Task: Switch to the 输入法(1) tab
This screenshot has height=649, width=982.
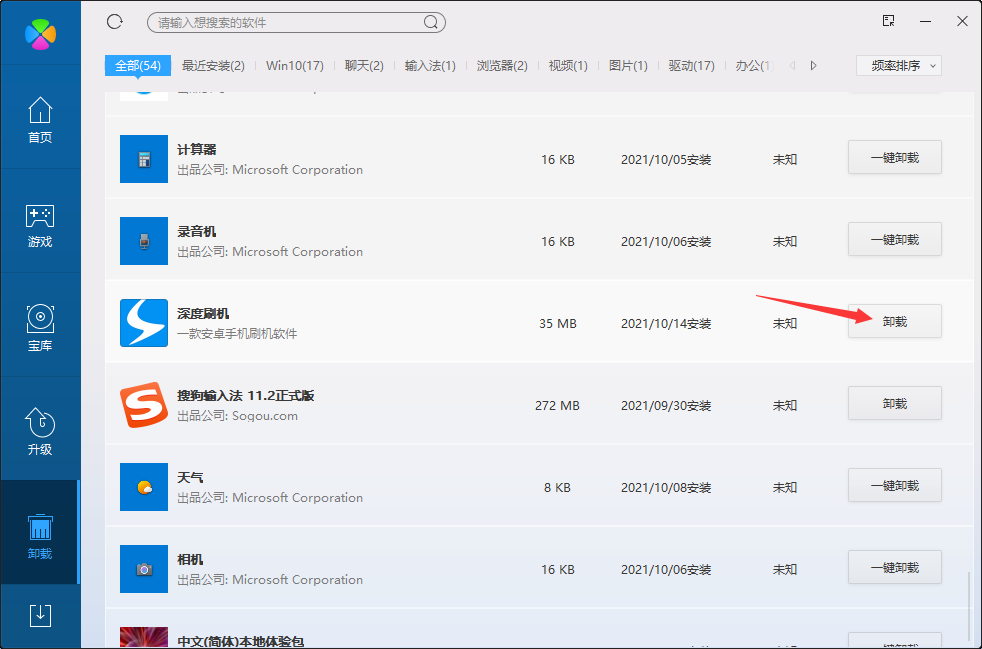Action: tap(430, 66)
